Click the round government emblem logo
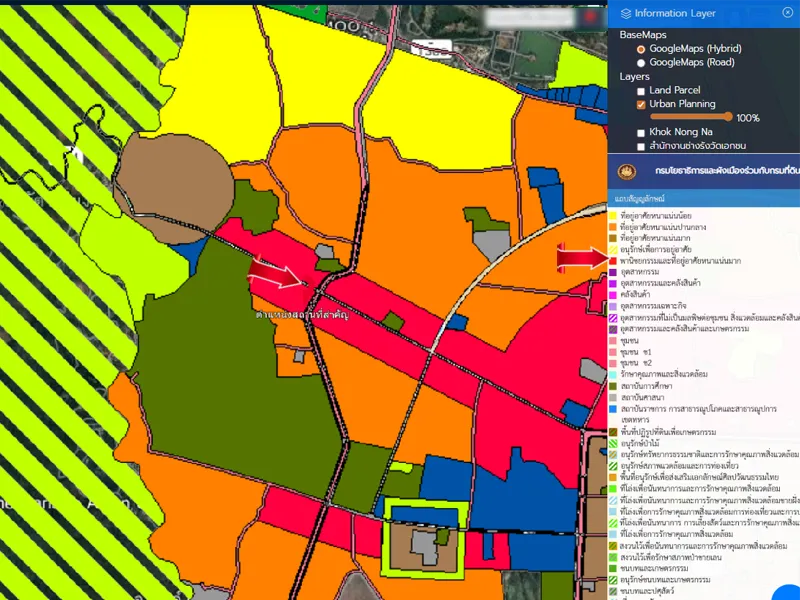Image resolution: width=800 pixels, height=600 pixels. pos(627,171)
